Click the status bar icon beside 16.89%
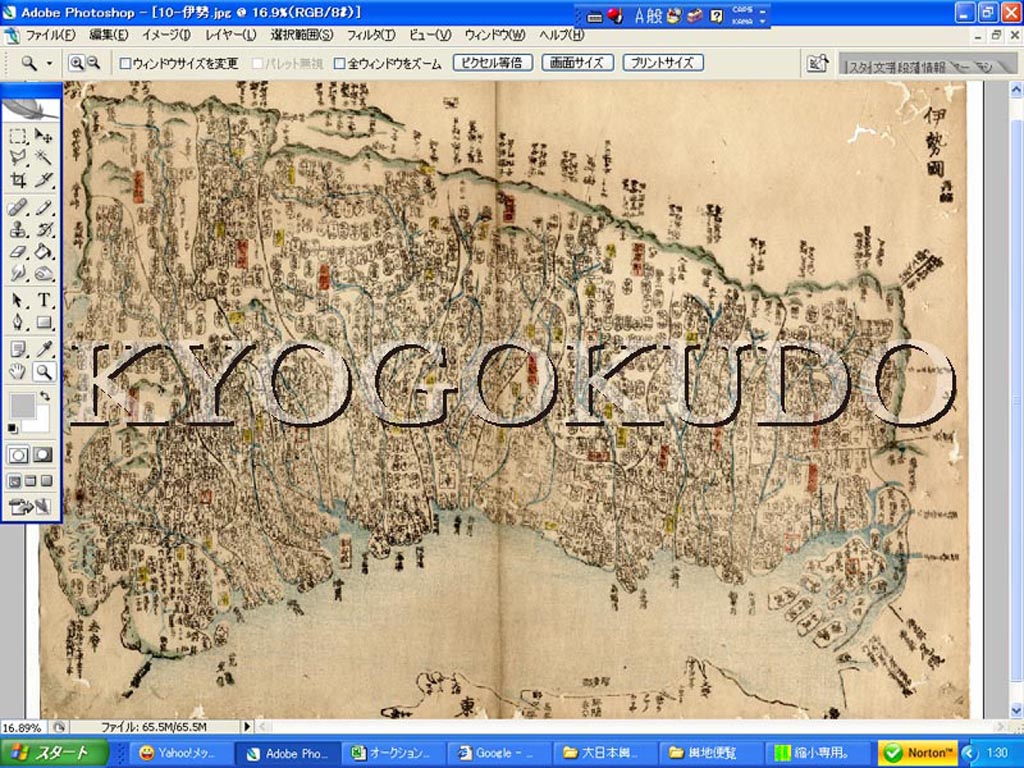 (59, 727)
